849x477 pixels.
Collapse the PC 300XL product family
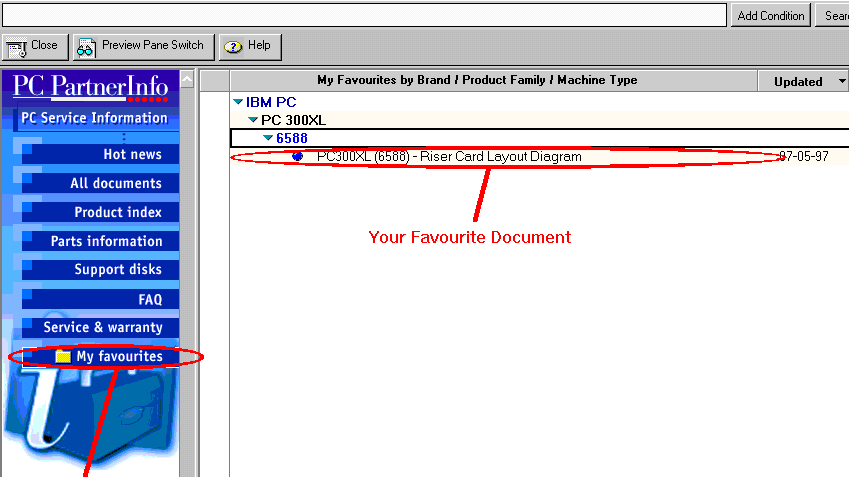[x=253, y=120]
